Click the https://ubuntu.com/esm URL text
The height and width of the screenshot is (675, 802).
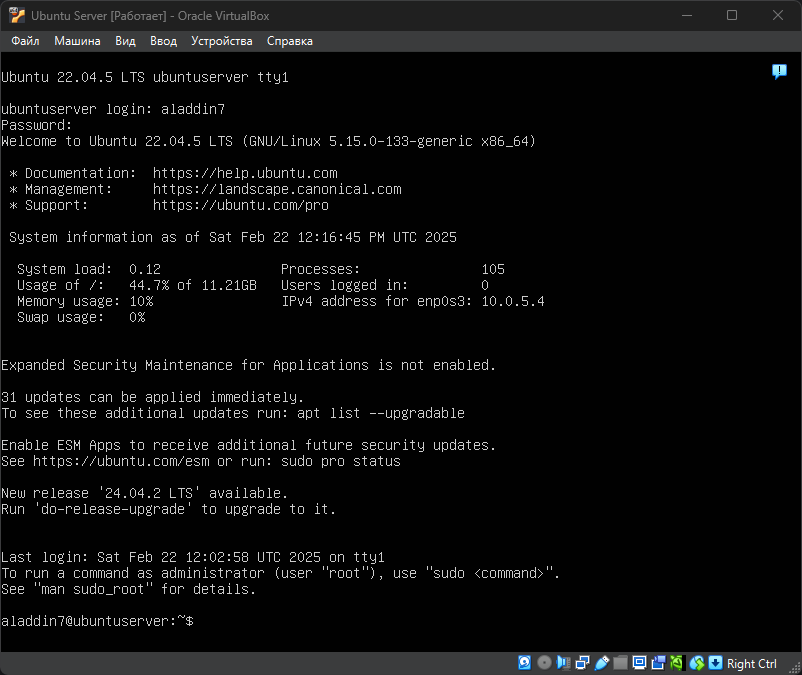[x=121, y=461]
